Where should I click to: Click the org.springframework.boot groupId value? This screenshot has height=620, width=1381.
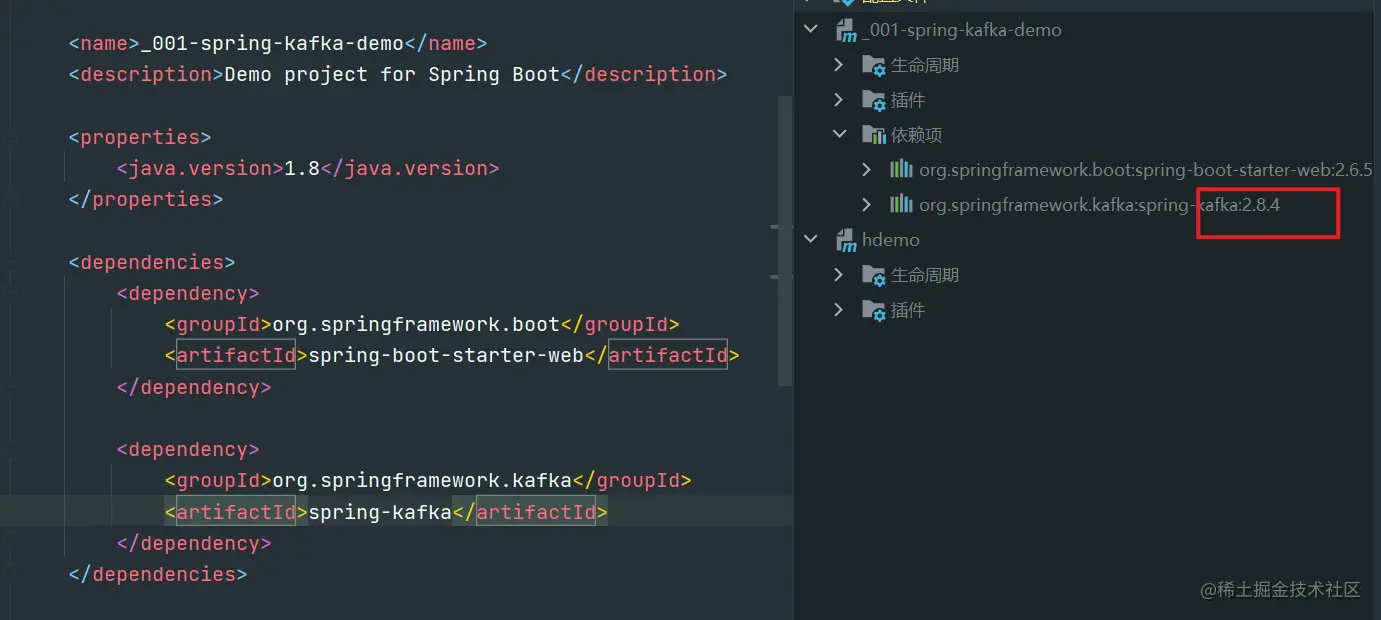416,324
